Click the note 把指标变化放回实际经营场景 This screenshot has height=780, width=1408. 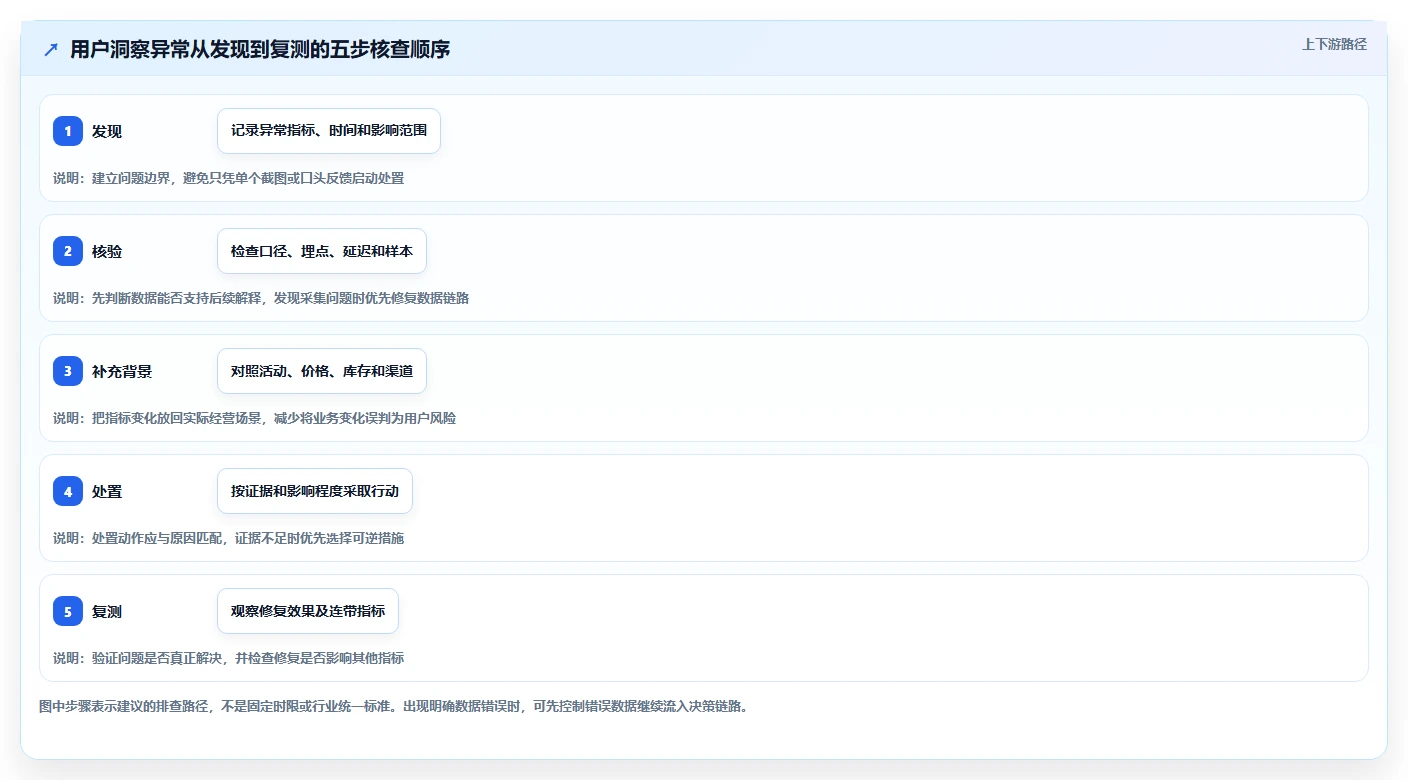coord(254,418)
